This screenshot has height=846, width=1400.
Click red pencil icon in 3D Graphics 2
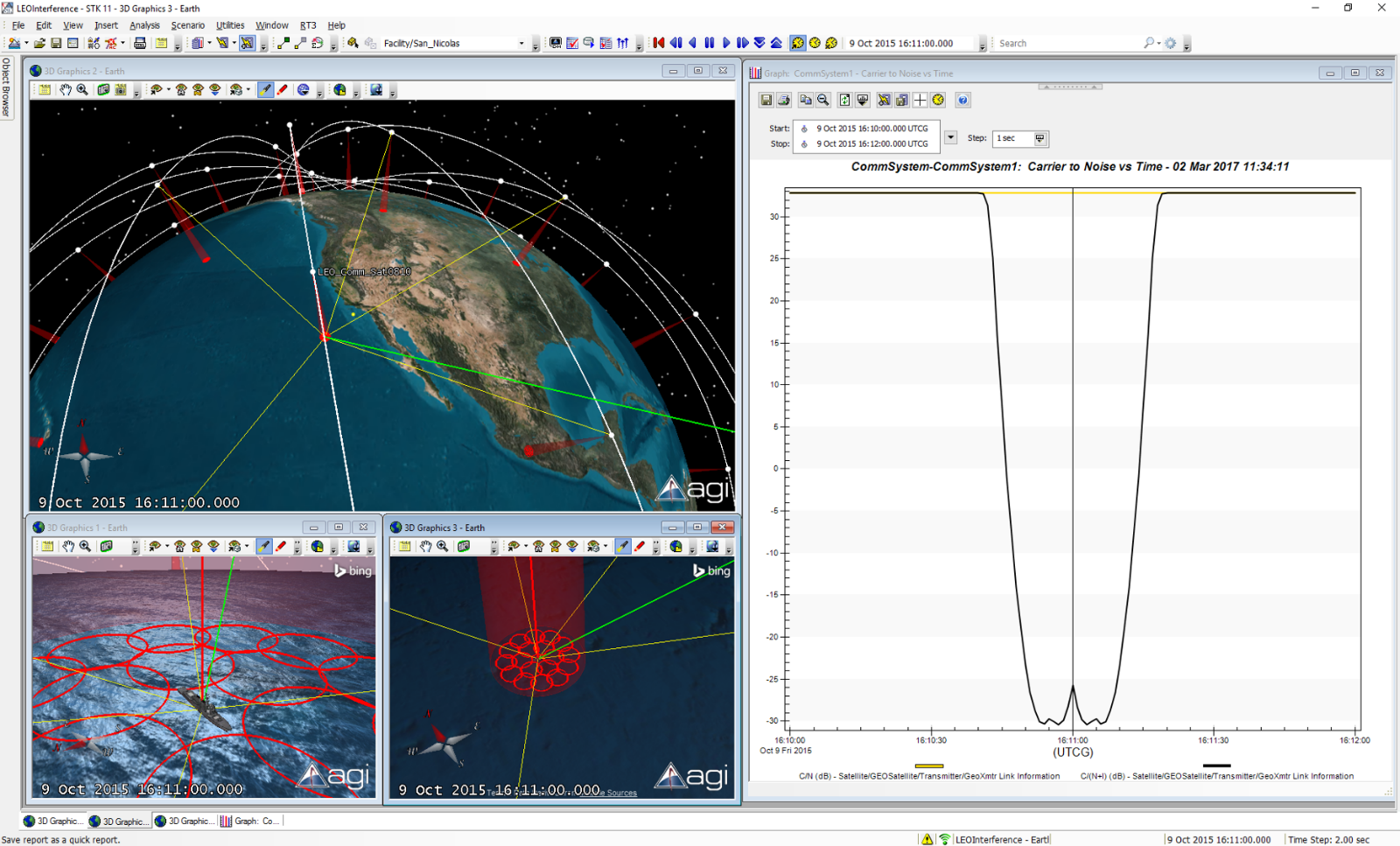click(283, 90)
